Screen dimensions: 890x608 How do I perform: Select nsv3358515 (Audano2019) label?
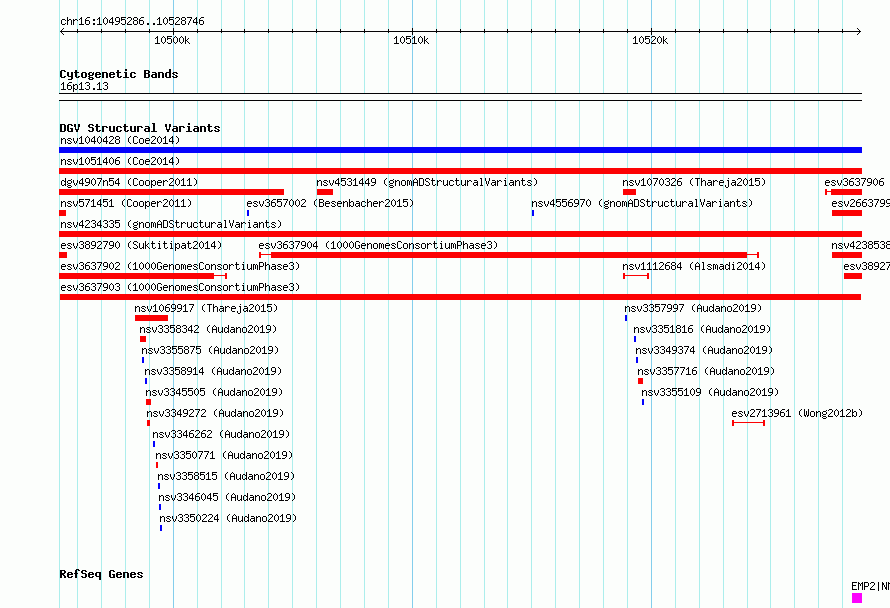pos(226,476)
